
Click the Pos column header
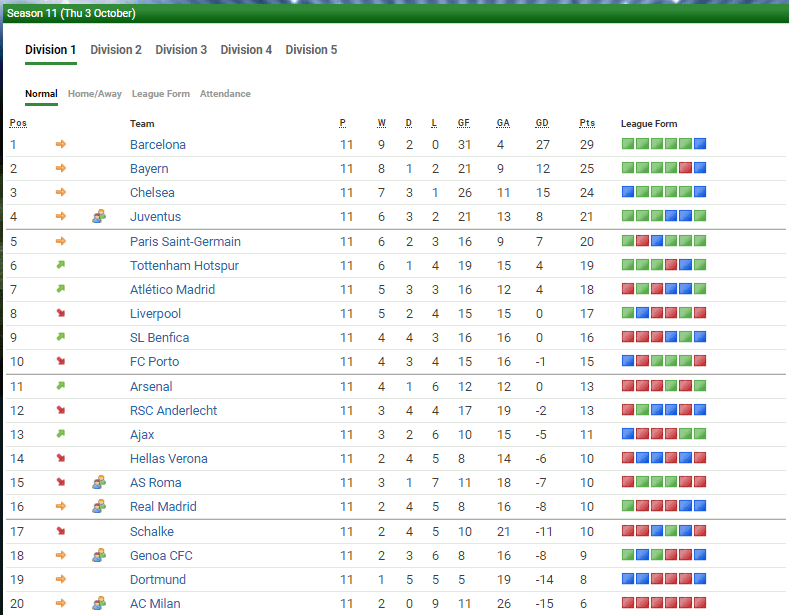pyautogui.click(x=18, y=124)
